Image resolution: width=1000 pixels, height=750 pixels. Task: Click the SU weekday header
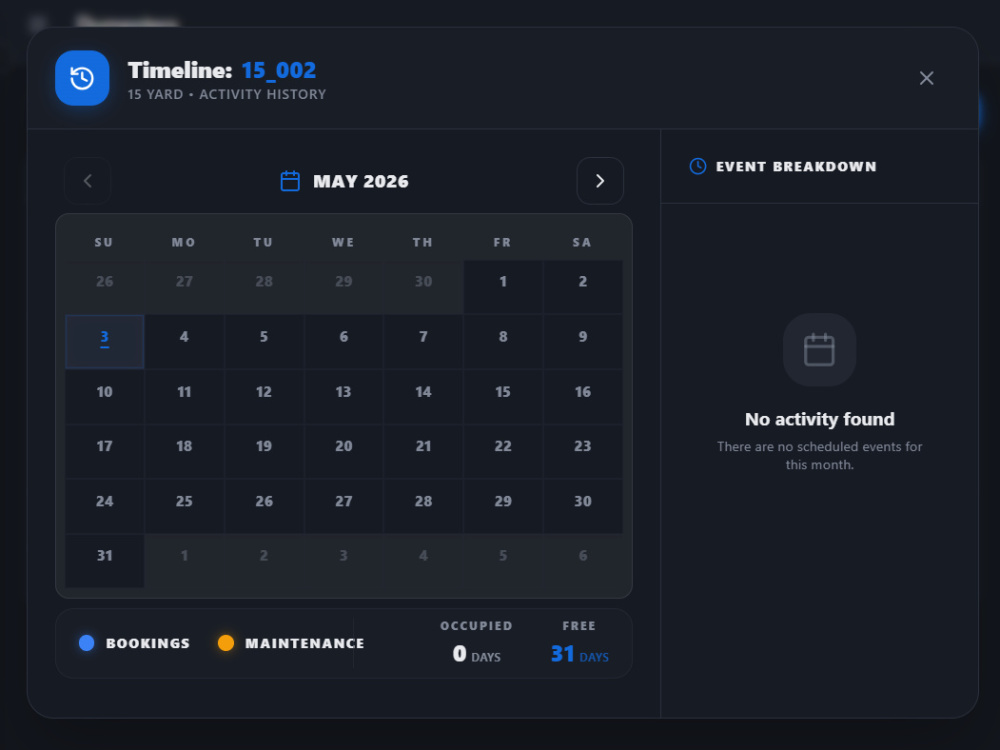click(104, 242)
